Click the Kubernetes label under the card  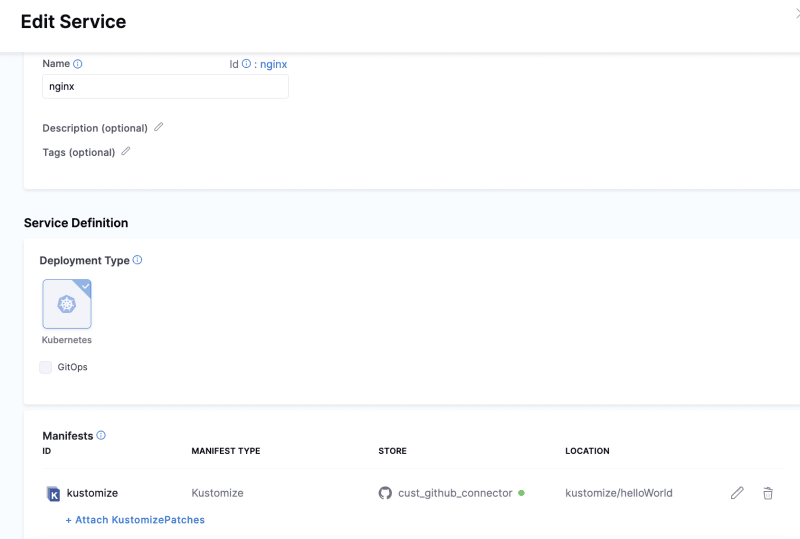click(67, 340)
